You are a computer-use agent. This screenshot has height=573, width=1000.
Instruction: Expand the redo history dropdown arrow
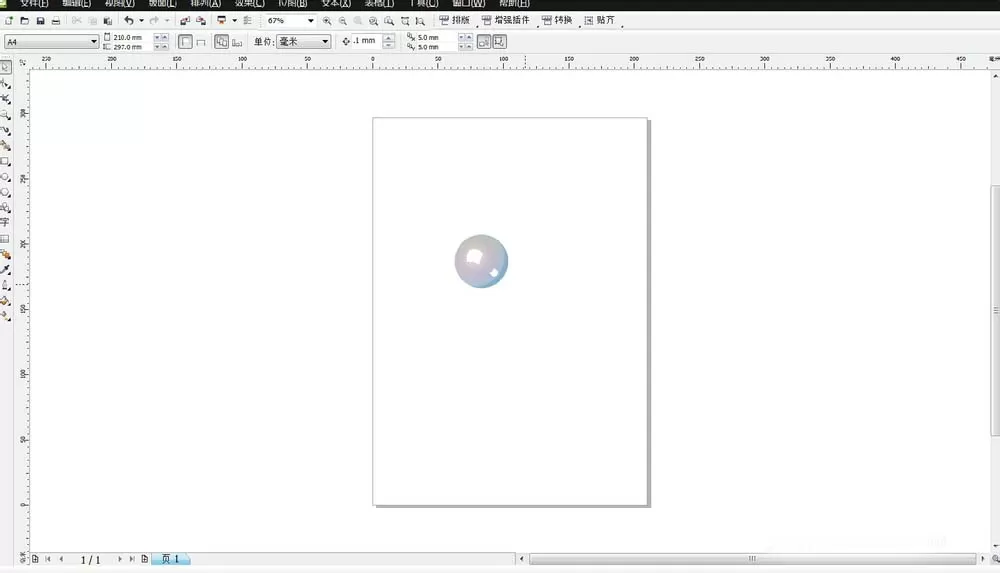pos(167,21)
